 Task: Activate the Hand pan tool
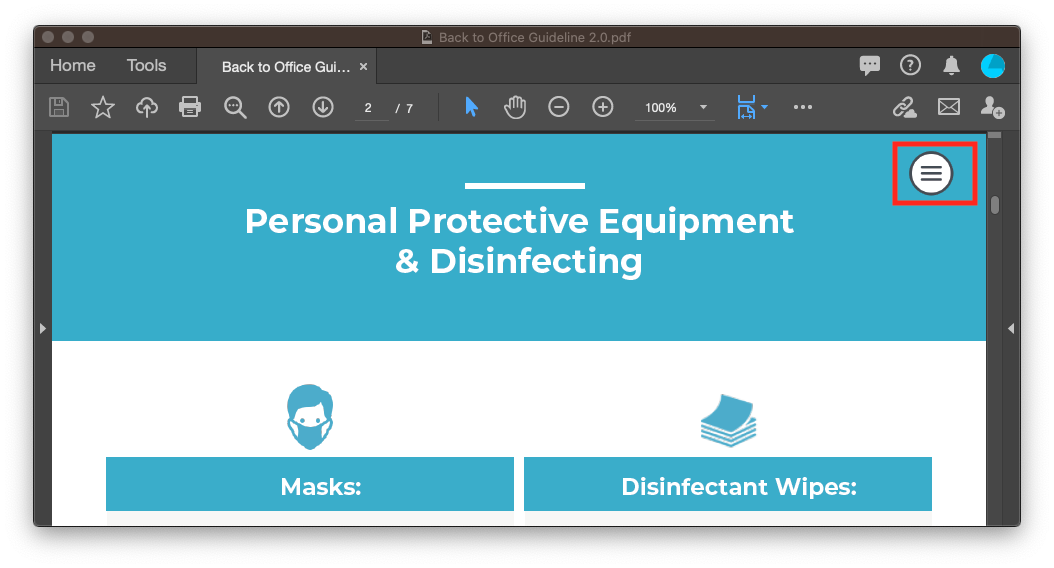click(515, 108)
